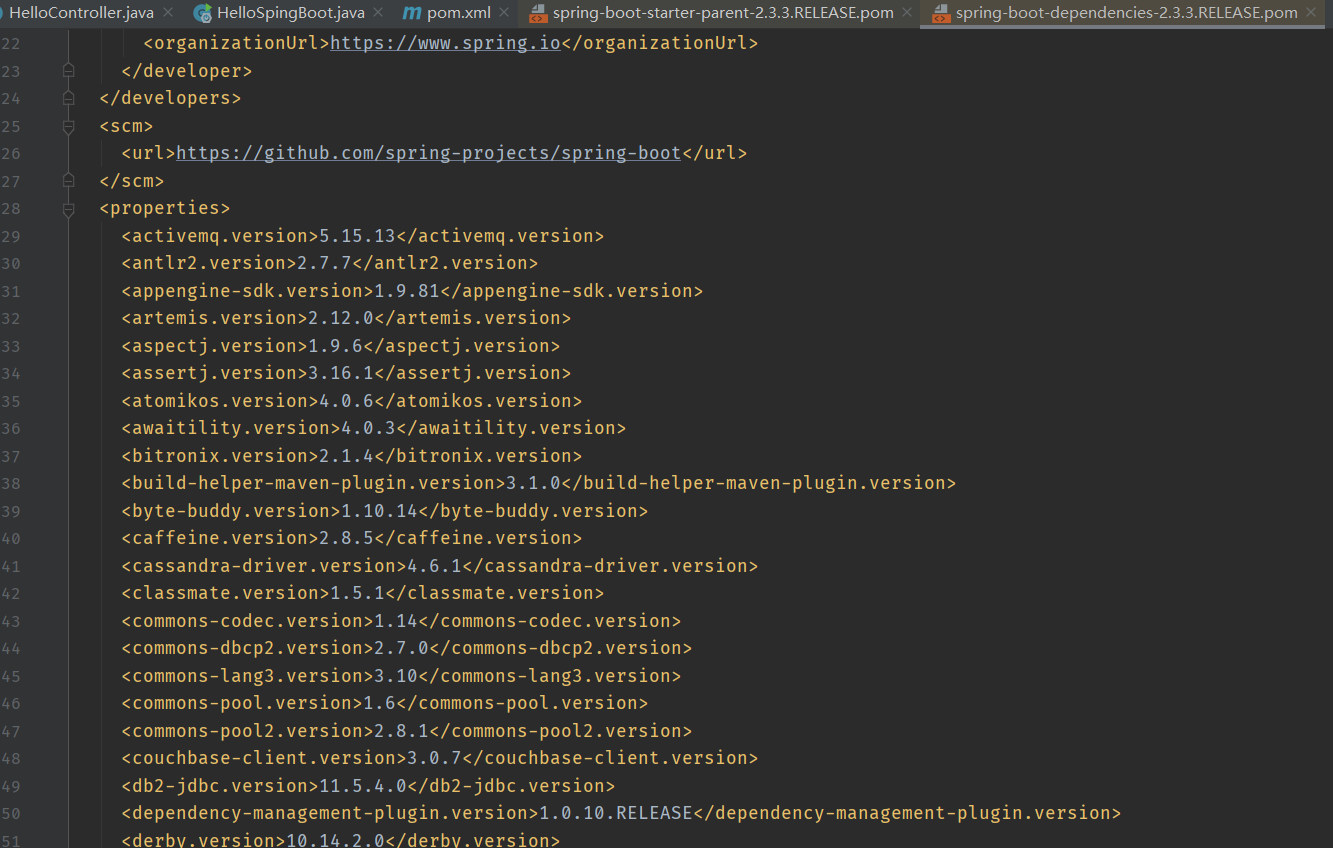This screenshot has width=1333, height=848.
Task: Click the caffeine.version value 2.8.5
Action: (346, 538)
